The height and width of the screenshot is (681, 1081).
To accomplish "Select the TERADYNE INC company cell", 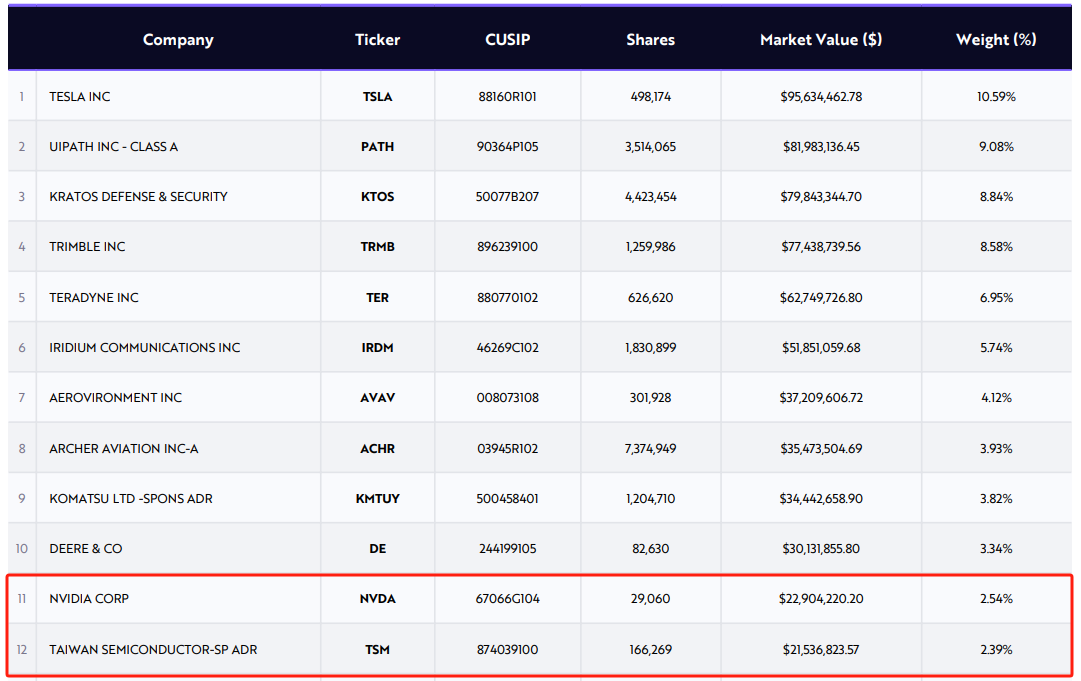I will pyautogui.click(x=94, y=298).
